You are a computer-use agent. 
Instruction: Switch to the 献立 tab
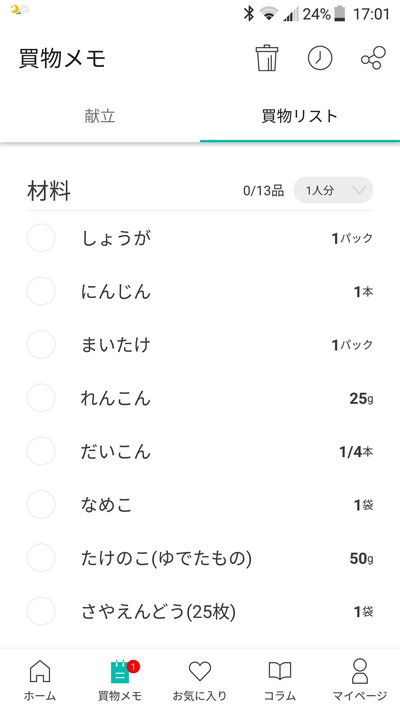click(x=100, y=116)
